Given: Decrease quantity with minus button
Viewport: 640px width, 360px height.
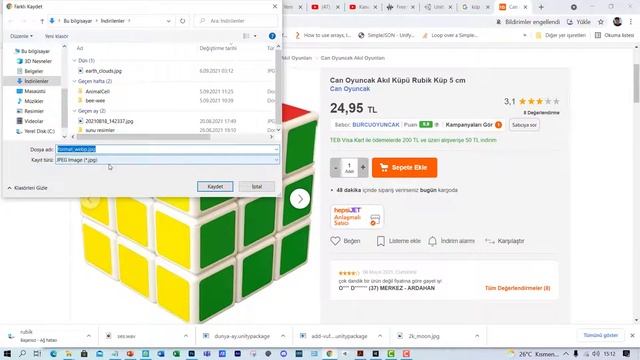Looking at the screenshot, I should point(336,168).
